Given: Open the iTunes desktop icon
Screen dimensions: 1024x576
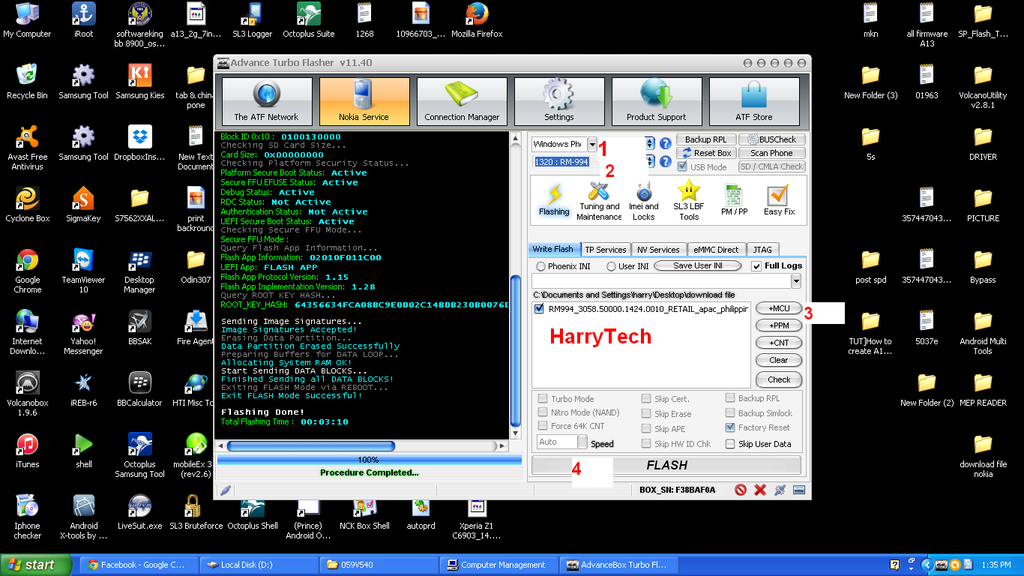Looking at the screenshot, I should click(x=27, y=451).
